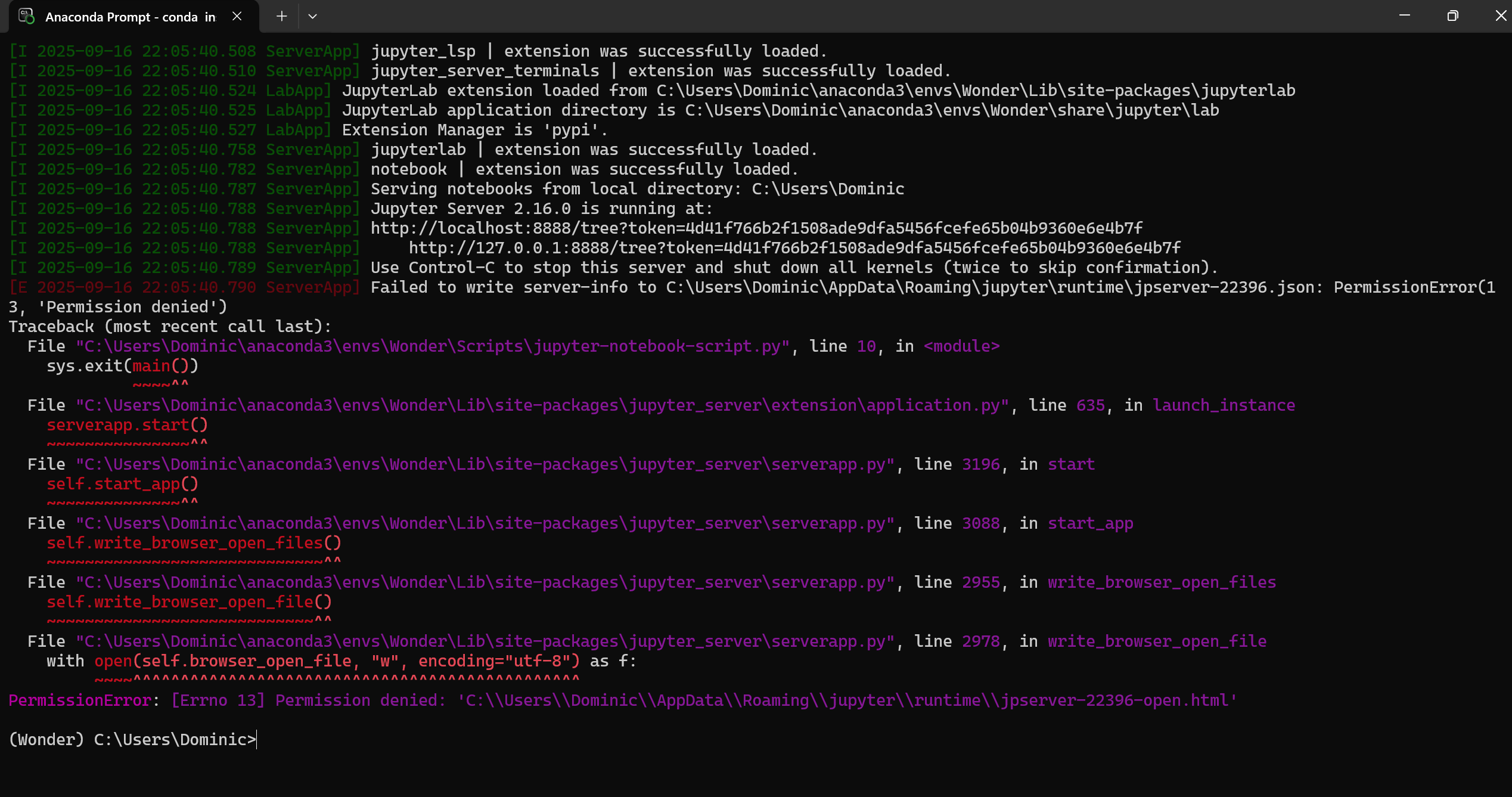Click the serverapp.py path at line 3196
This screenshot has width=1512, height=797.
(485, 464)
